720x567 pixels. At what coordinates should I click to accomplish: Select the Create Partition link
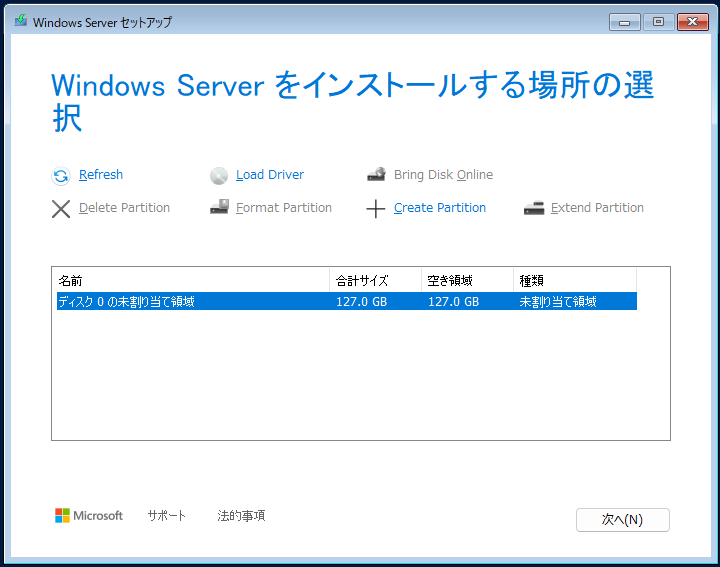pos(440,208)
